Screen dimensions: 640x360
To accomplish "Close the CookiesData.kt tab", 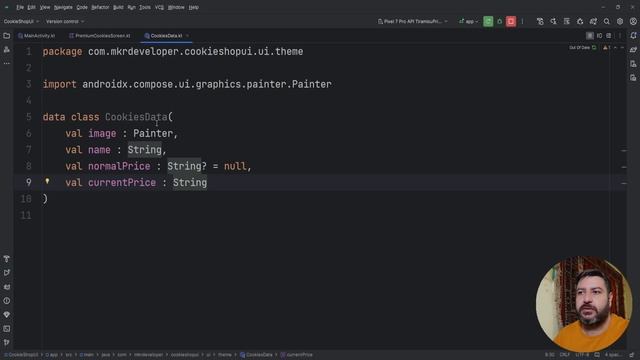I will (187, 36).
